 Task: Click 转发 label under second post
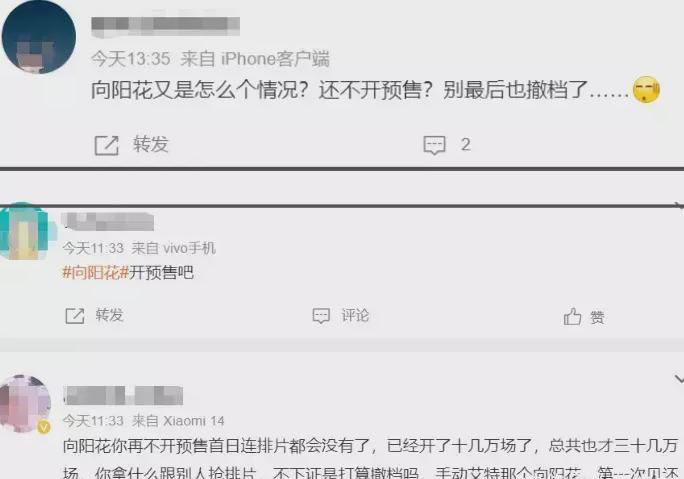[109, 315]
